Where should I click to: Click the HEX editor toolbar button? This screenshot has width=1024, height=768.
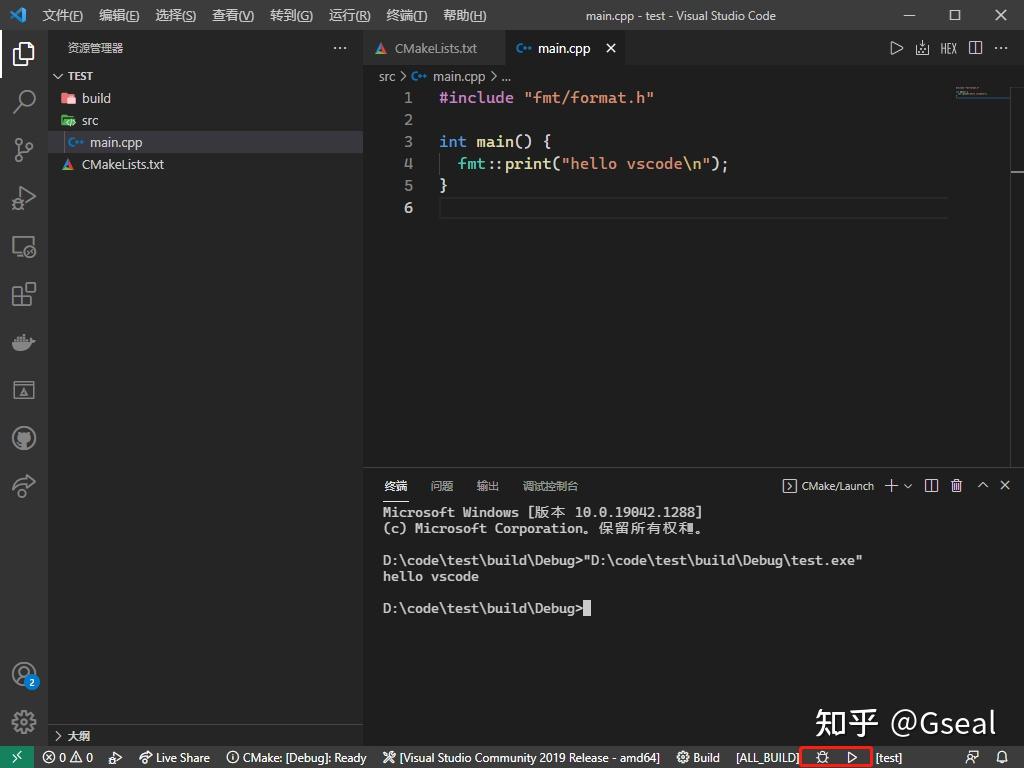point(948,48)
